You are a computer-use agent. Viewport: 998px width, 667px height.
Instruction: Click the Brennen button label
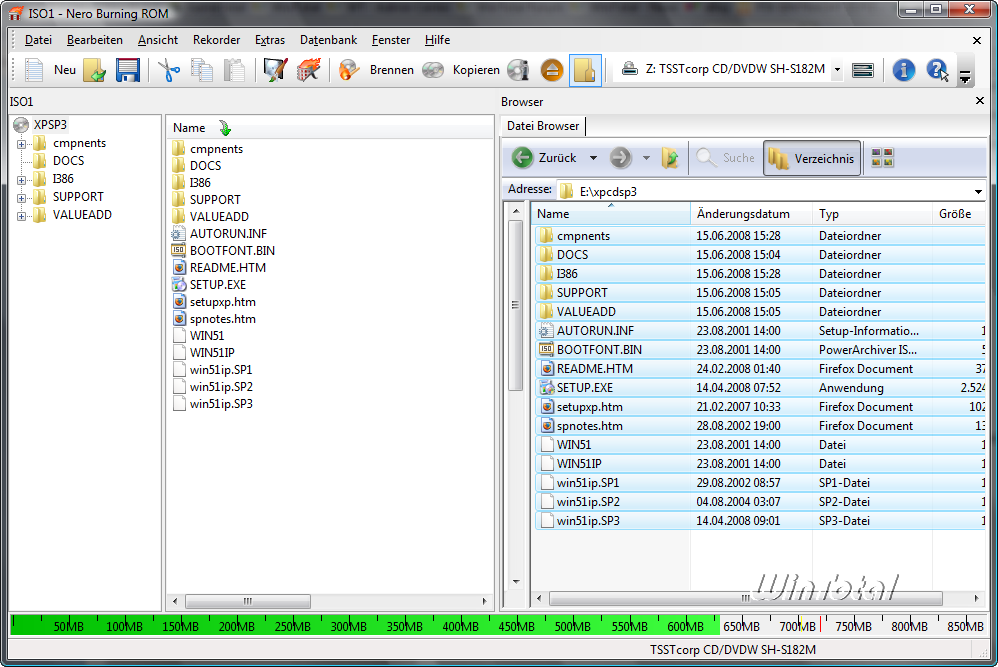tap(391, 70)
